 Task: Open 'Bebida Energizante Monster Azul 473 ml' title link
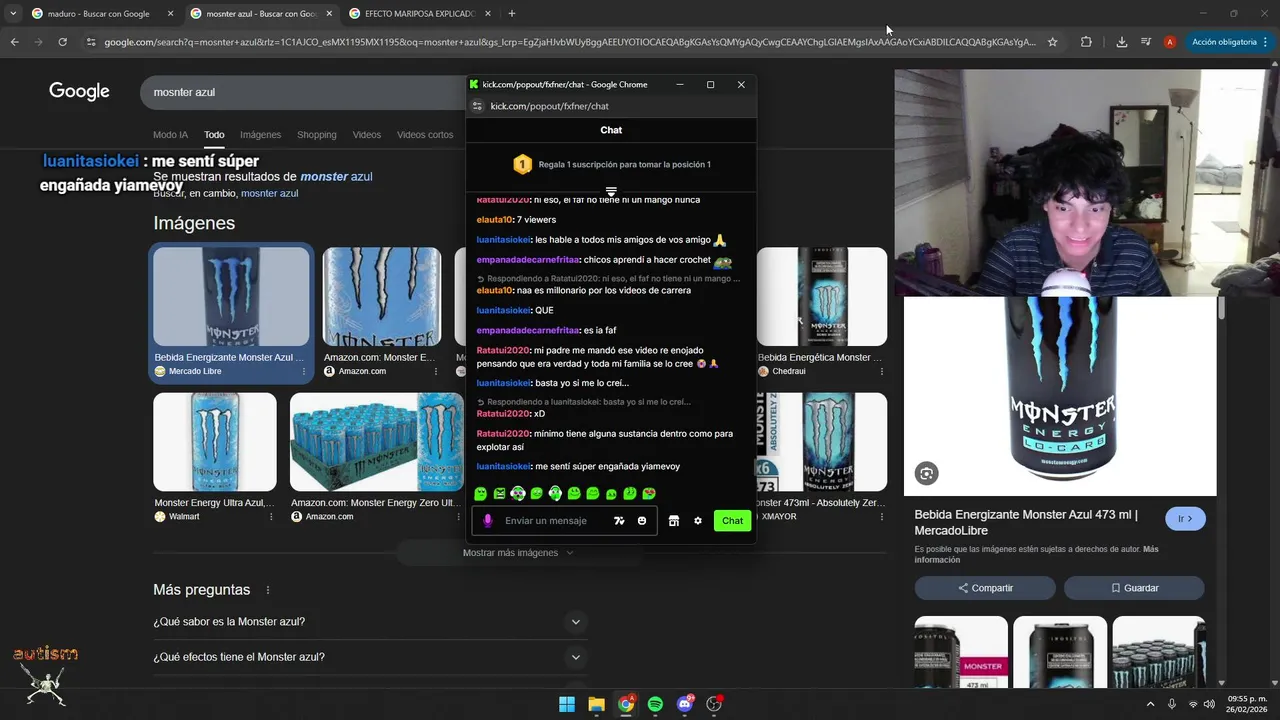tap(1026, 522)
